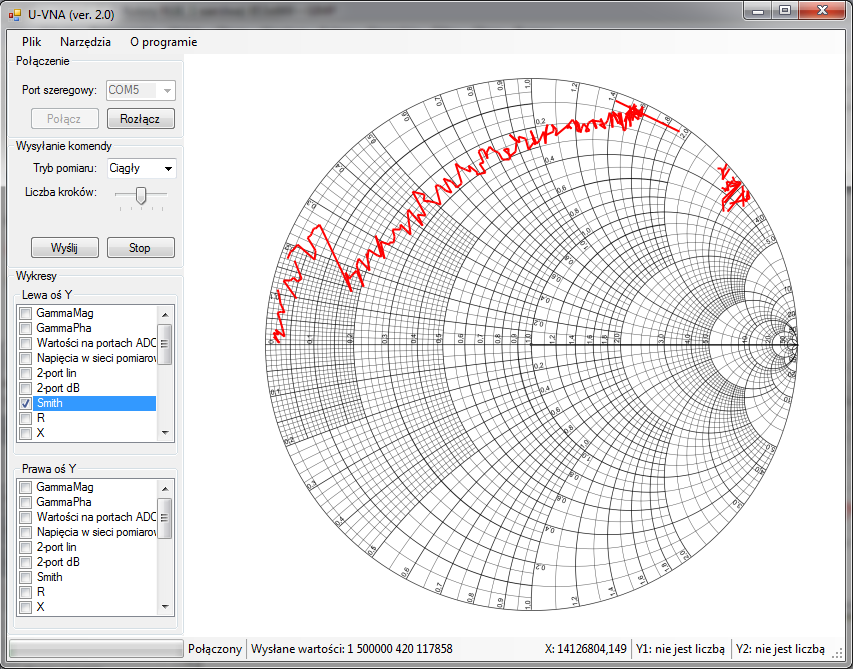Adjust the Liczba kroków slider
The height and width of the screenshot is (669, 853).
click(x=141, y=195)
